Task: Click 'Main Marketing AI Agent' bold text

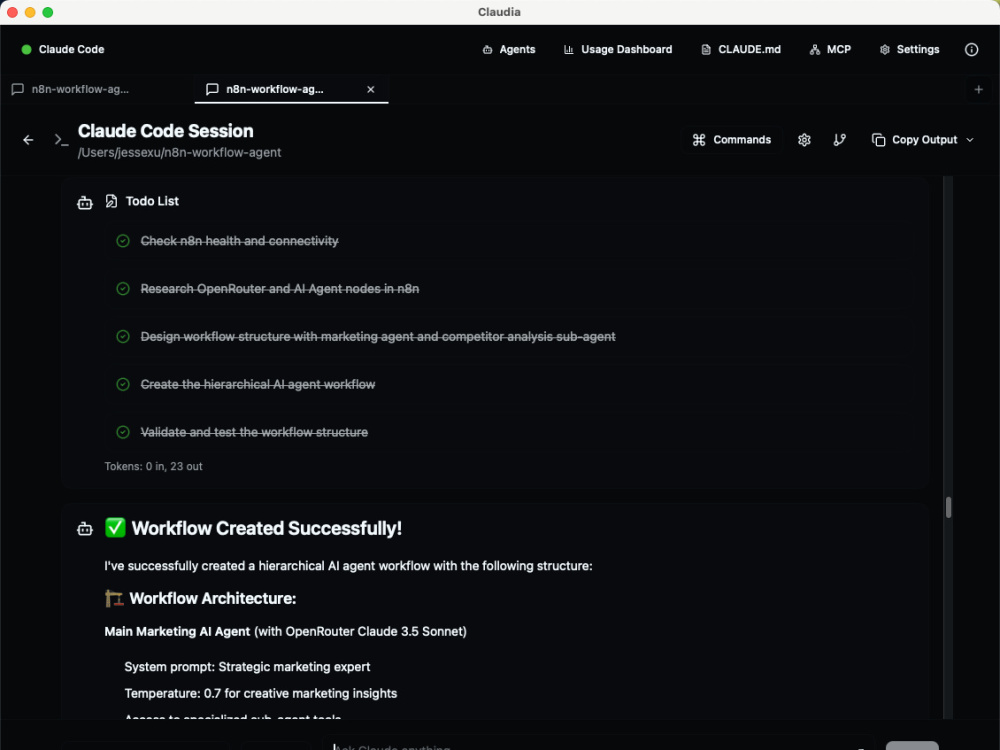Action: [177, 631]
